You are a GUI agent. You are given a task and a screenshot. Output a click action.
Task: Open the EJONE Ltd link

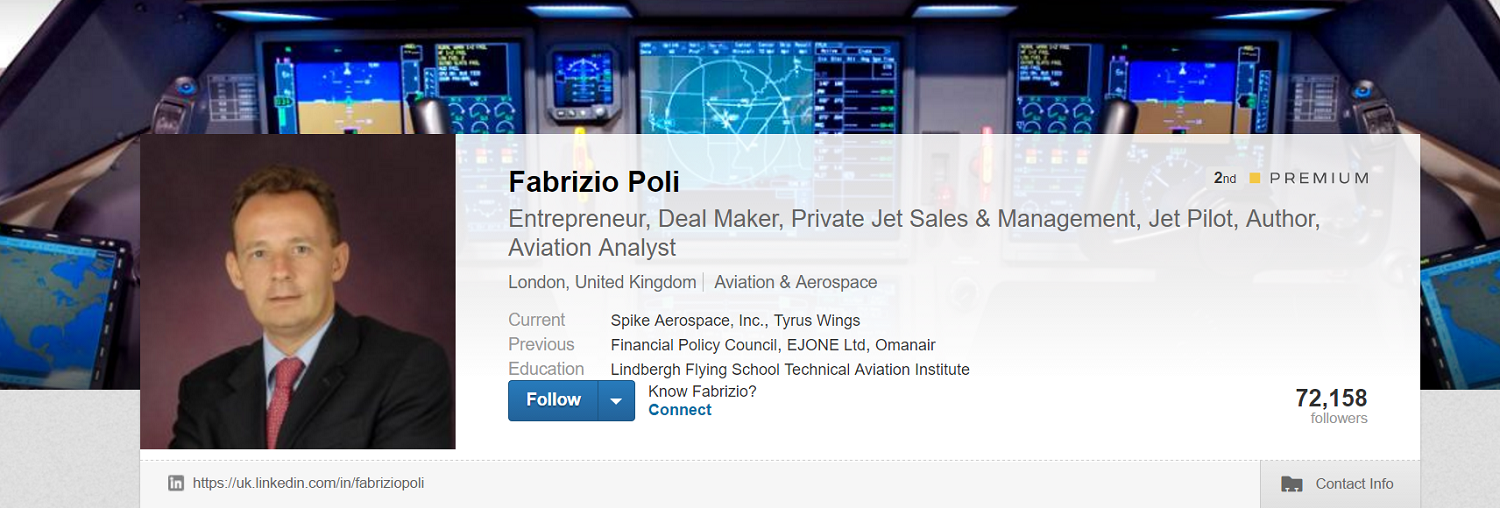pyautogui.click(x=827, y=345)
